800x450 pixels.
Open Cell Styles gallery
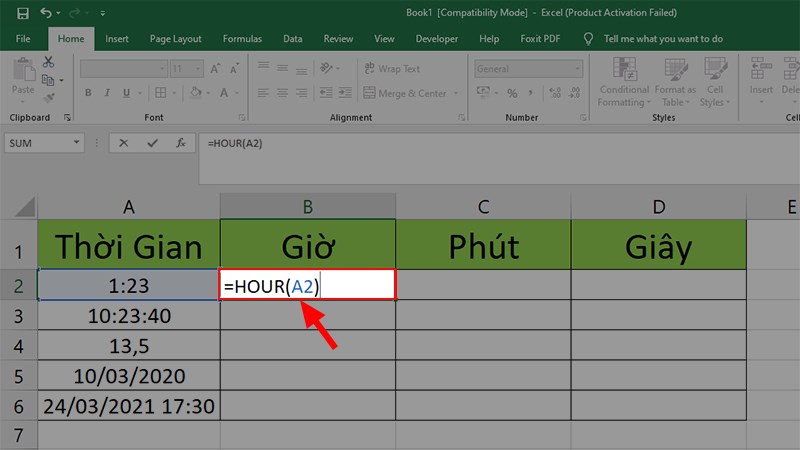(715, 82)
